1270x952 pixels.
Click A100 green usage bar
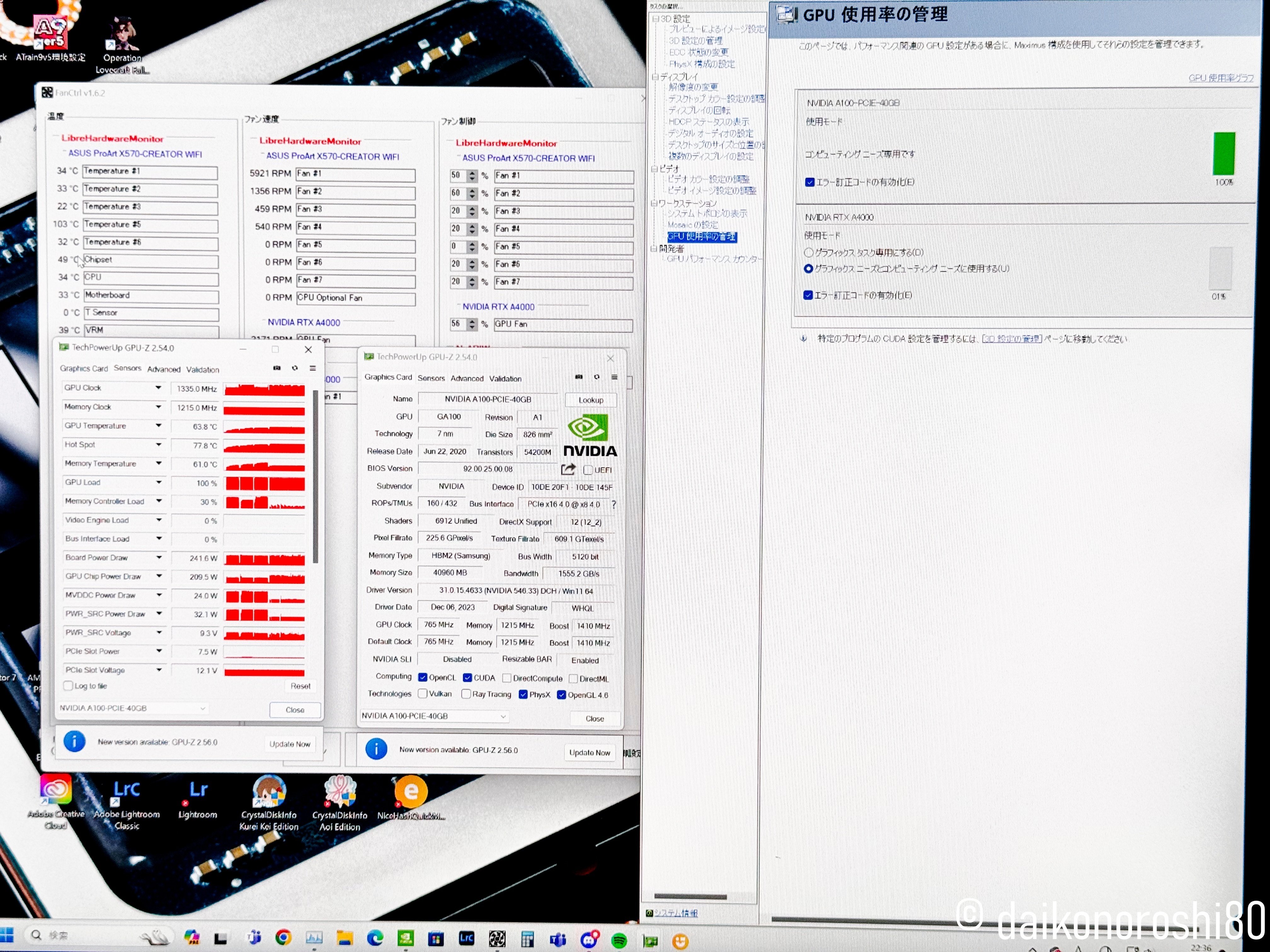coord(1223,153)
